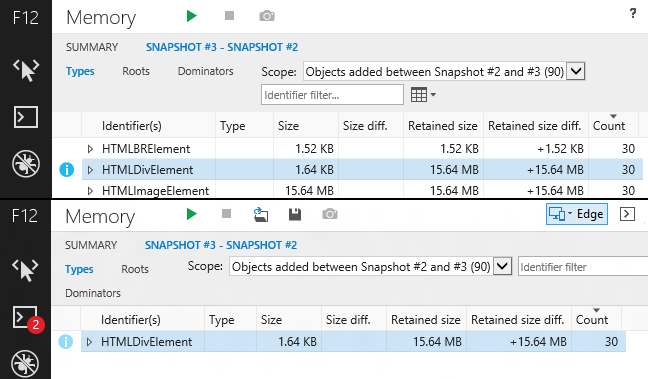Click +1.52 KB retained size diff cell
The image size is (648, 379).
(560, 149)
